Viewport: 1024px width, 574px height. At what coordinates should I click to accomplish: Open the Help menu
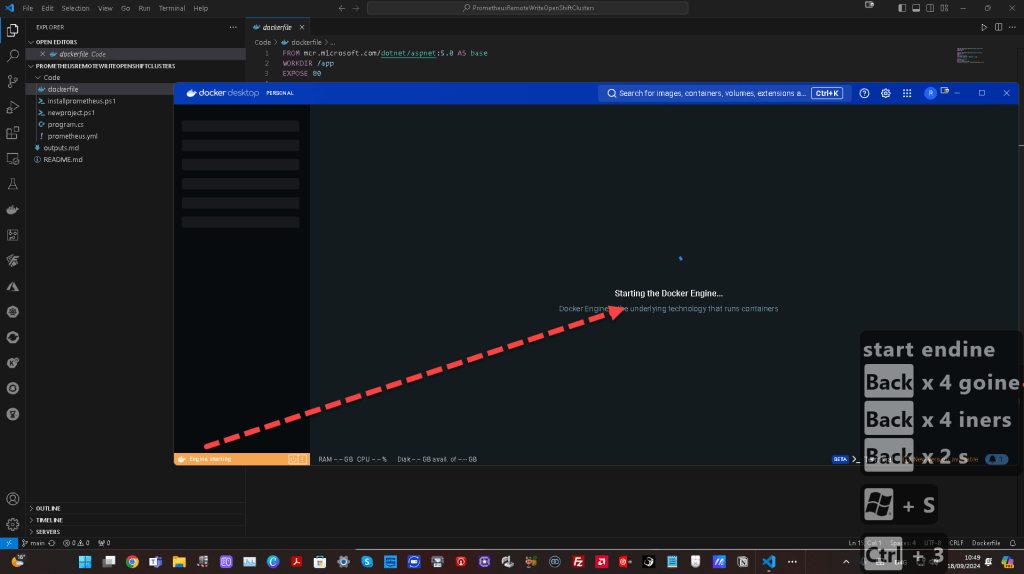pos(200,8)
